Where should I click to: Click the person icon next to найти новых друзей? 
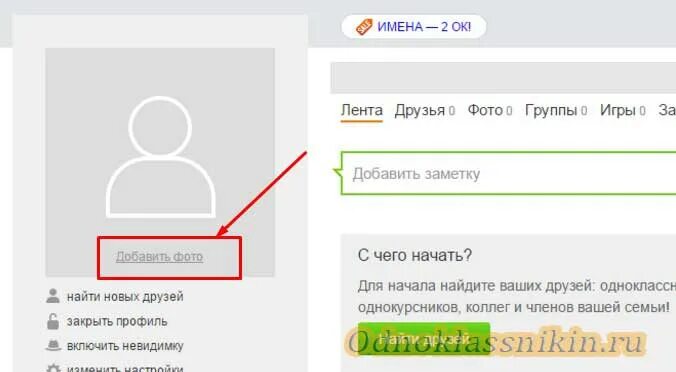point(53,296)
